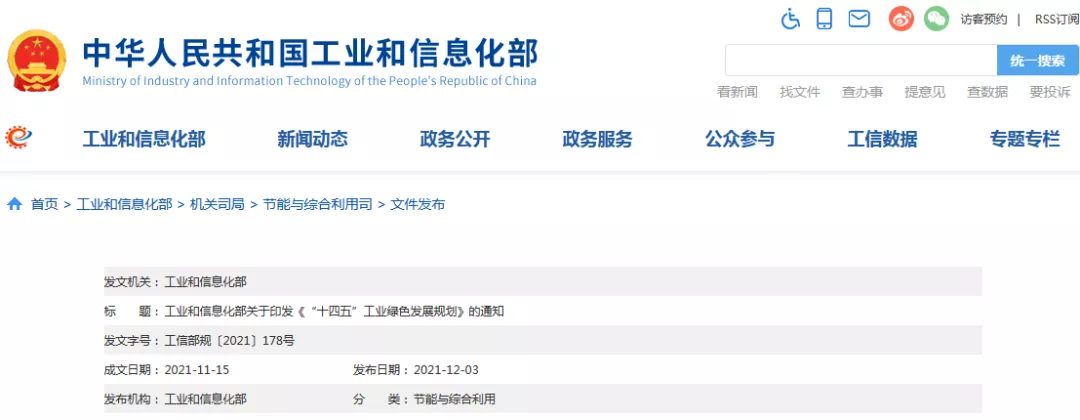Click the 统一搜索 button

coord(1038,61)
